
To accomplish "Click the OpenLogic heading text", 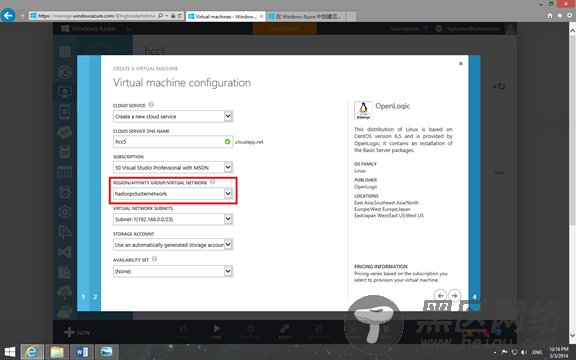I will tap(392, 106).
